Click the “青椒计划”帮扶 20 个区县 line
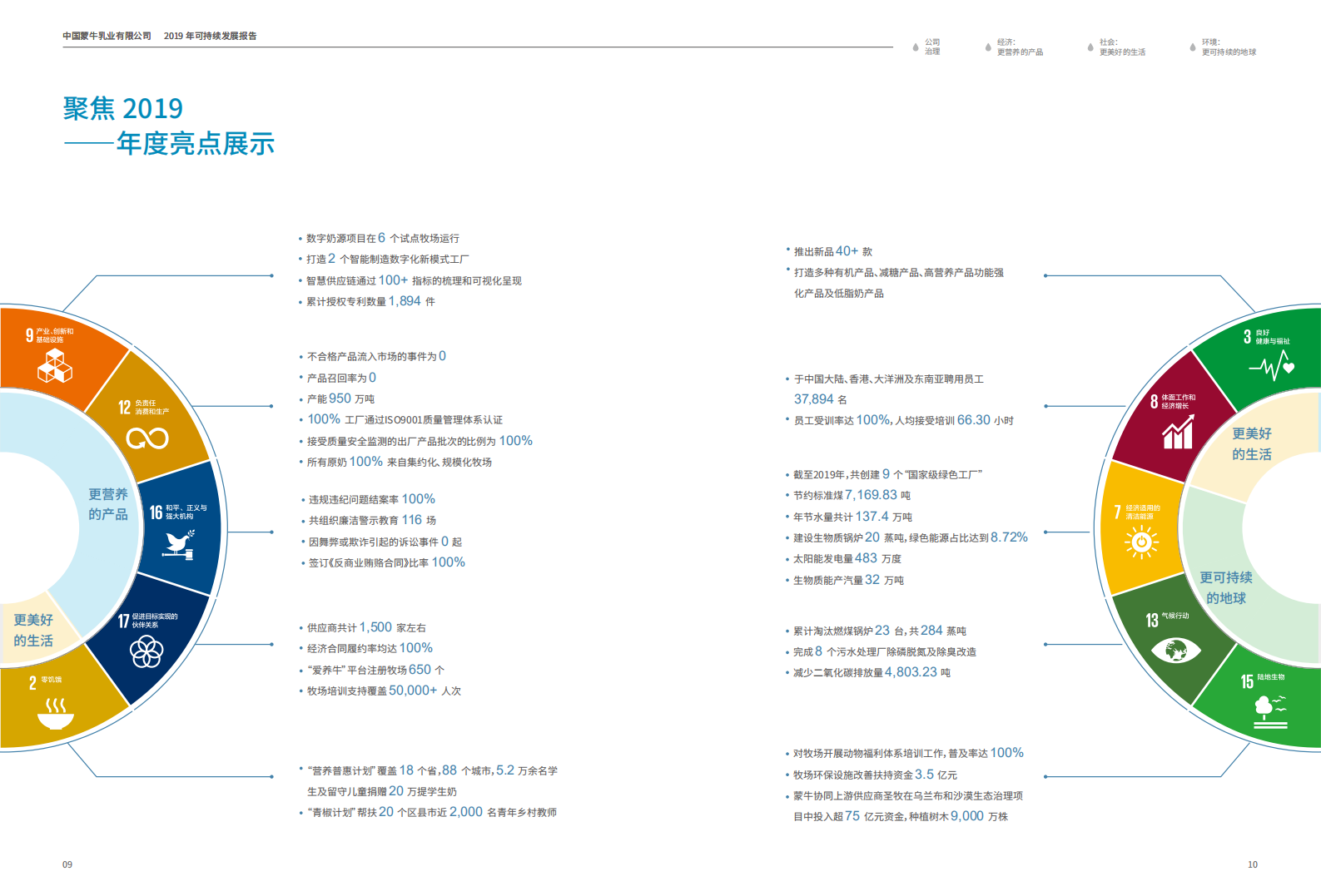 coord(432,812)
